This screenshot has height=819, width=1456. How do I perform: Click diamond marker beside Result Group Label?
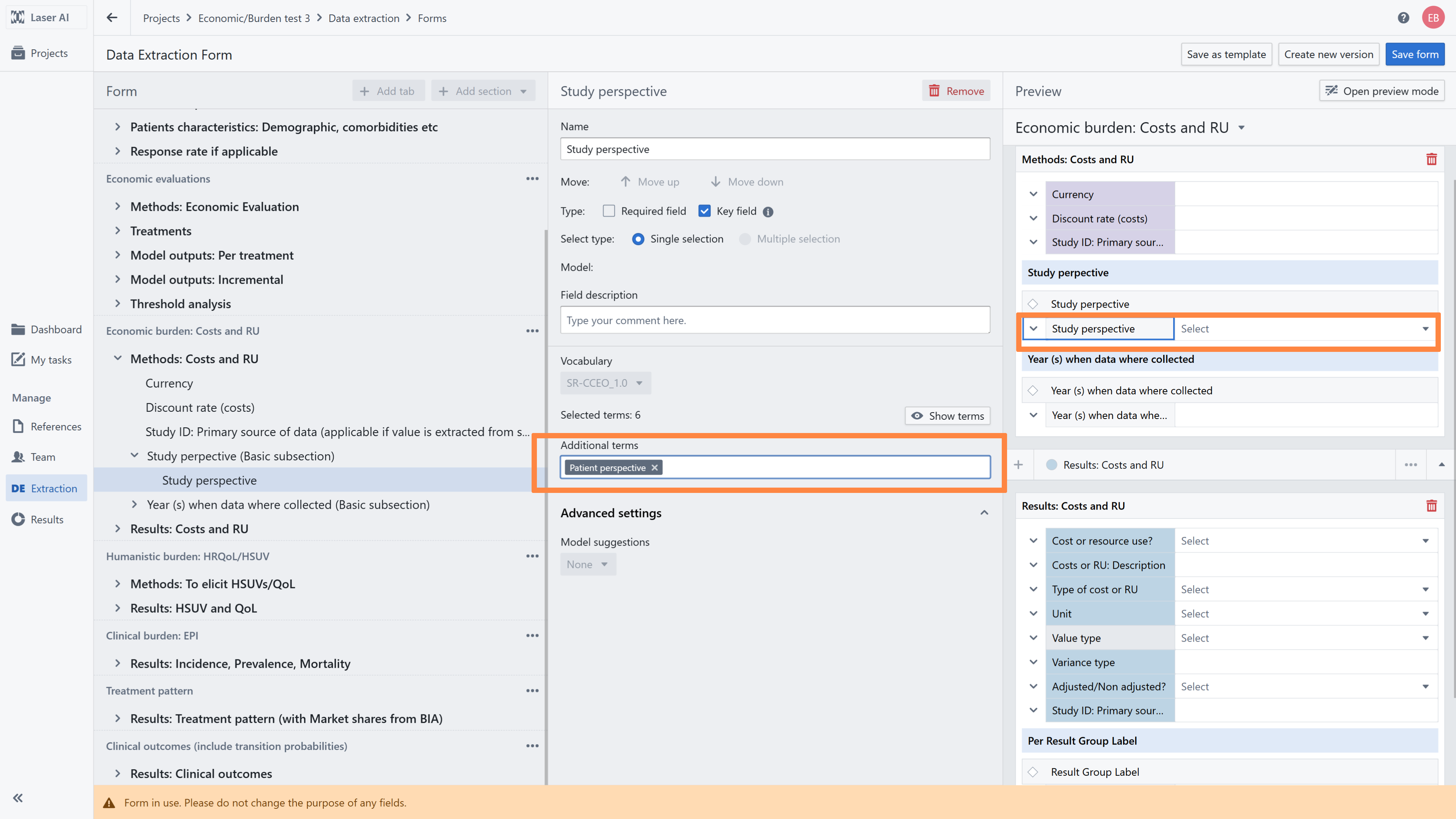point(1032,772)
